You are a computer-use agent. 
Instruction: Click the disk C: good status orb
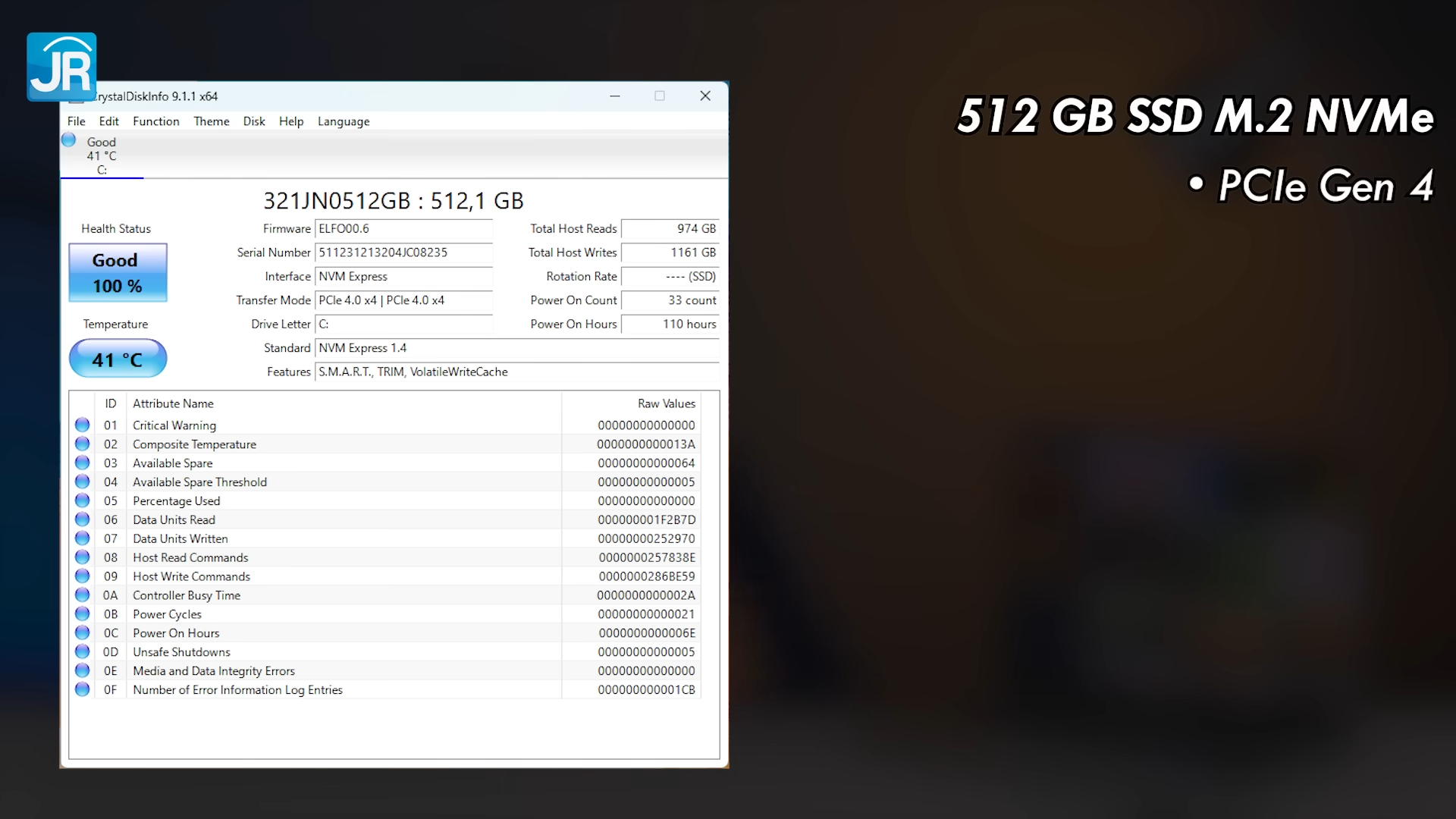[x=69, y=140]
